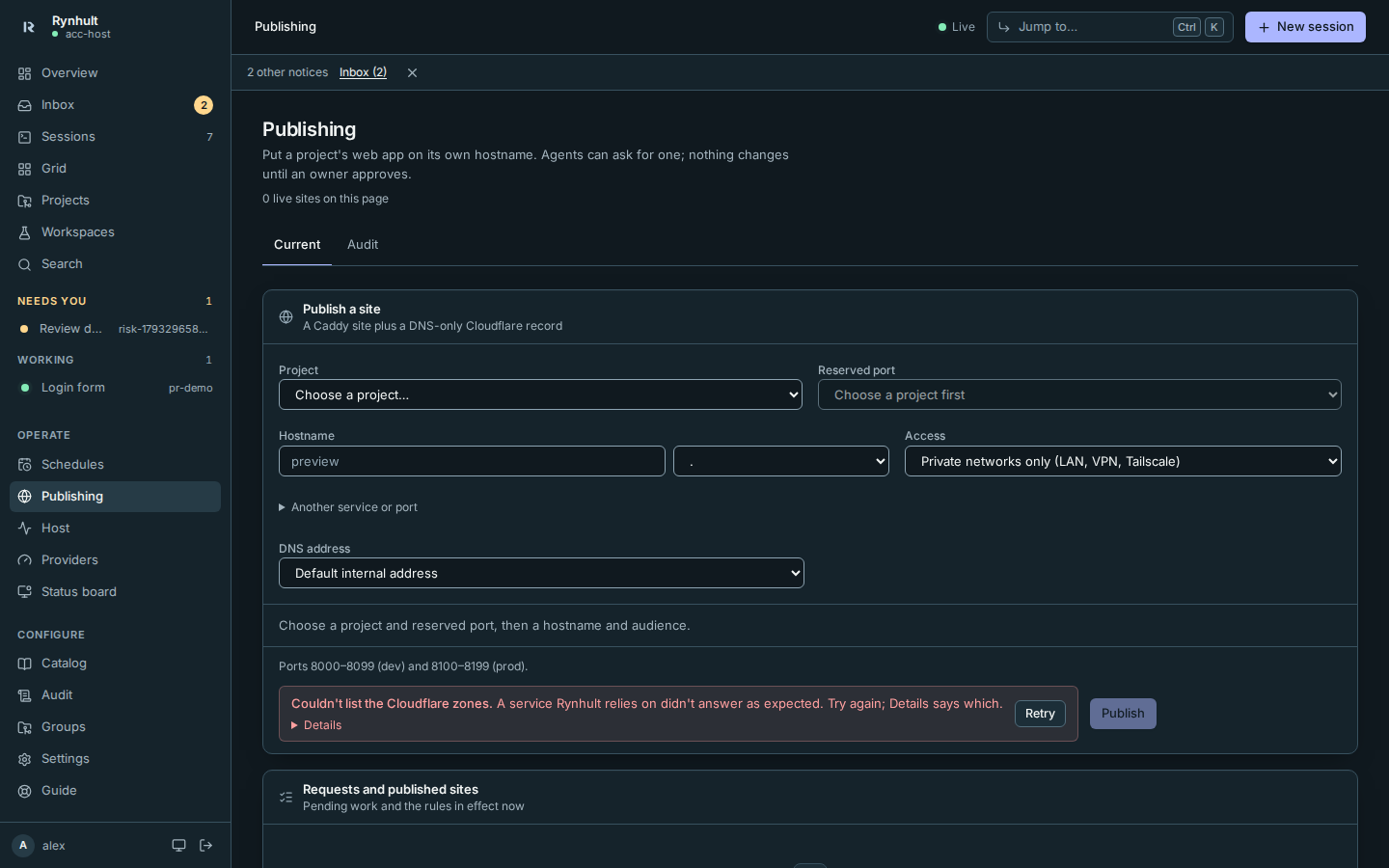Open the domain zone dropdown after hostname
Viewport: 1389px width, 868px height.
coord(781,461)
